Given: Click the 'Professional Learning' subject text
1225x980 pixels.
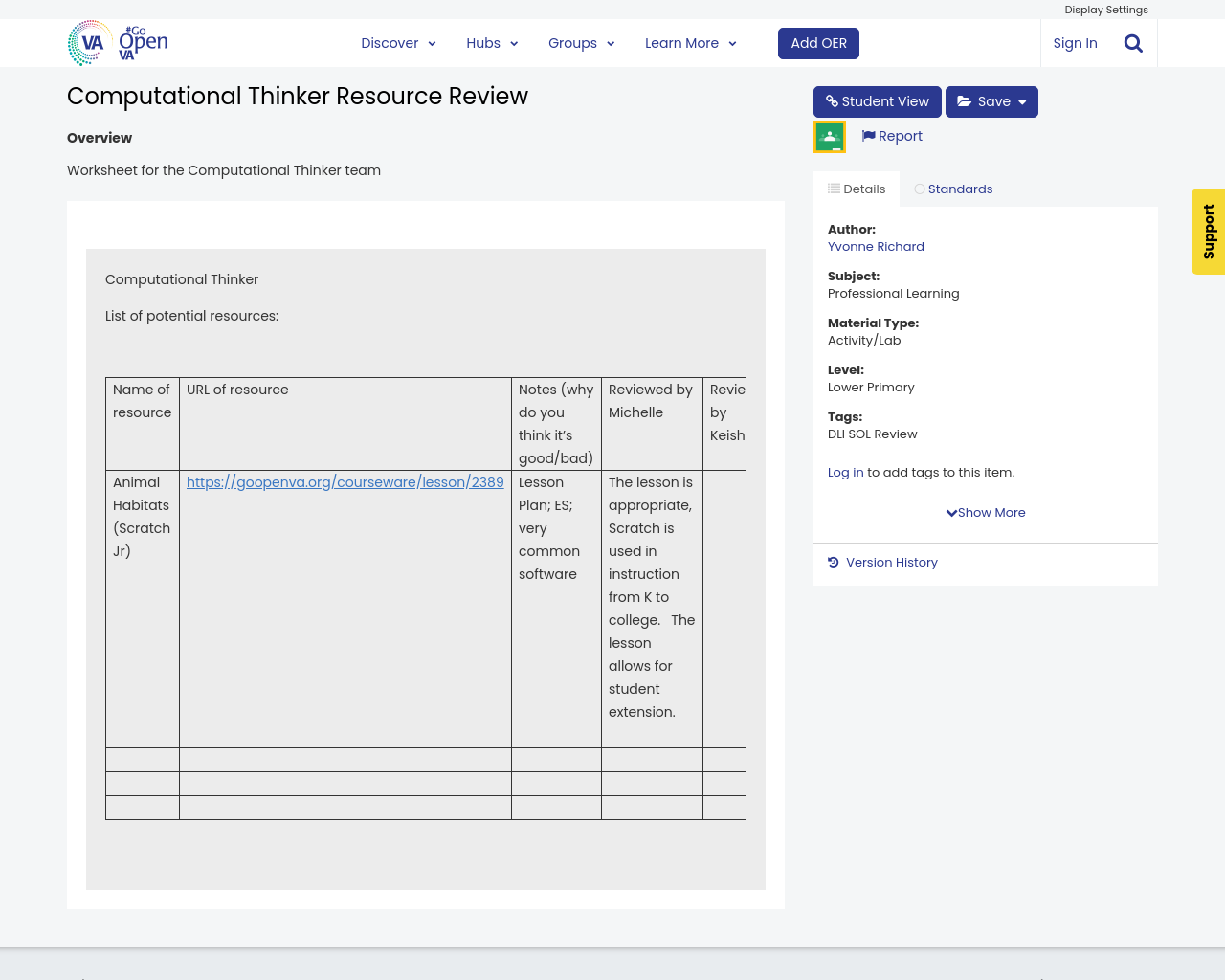Looking at the screenshot, I should pos(893,294).
